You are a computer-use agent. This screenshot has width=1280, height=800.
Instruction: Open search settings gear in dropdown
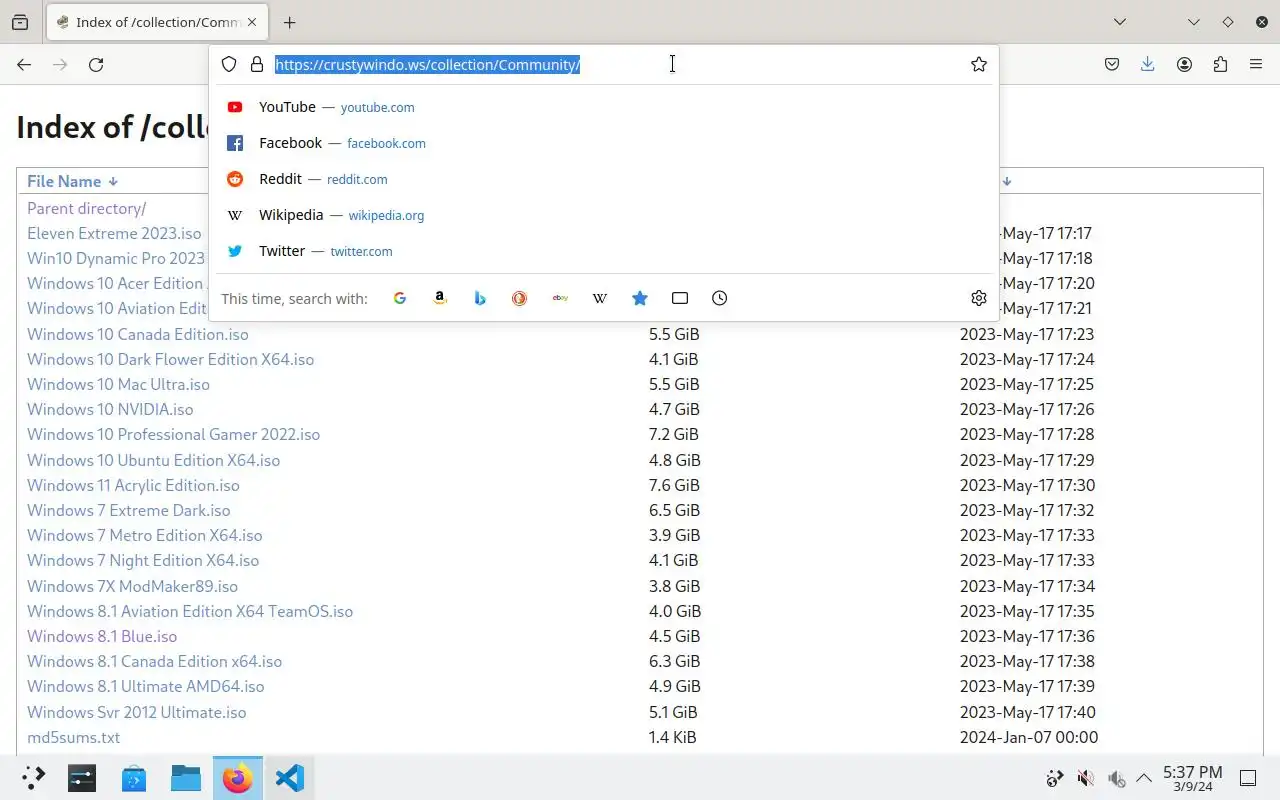coord(979,298)
